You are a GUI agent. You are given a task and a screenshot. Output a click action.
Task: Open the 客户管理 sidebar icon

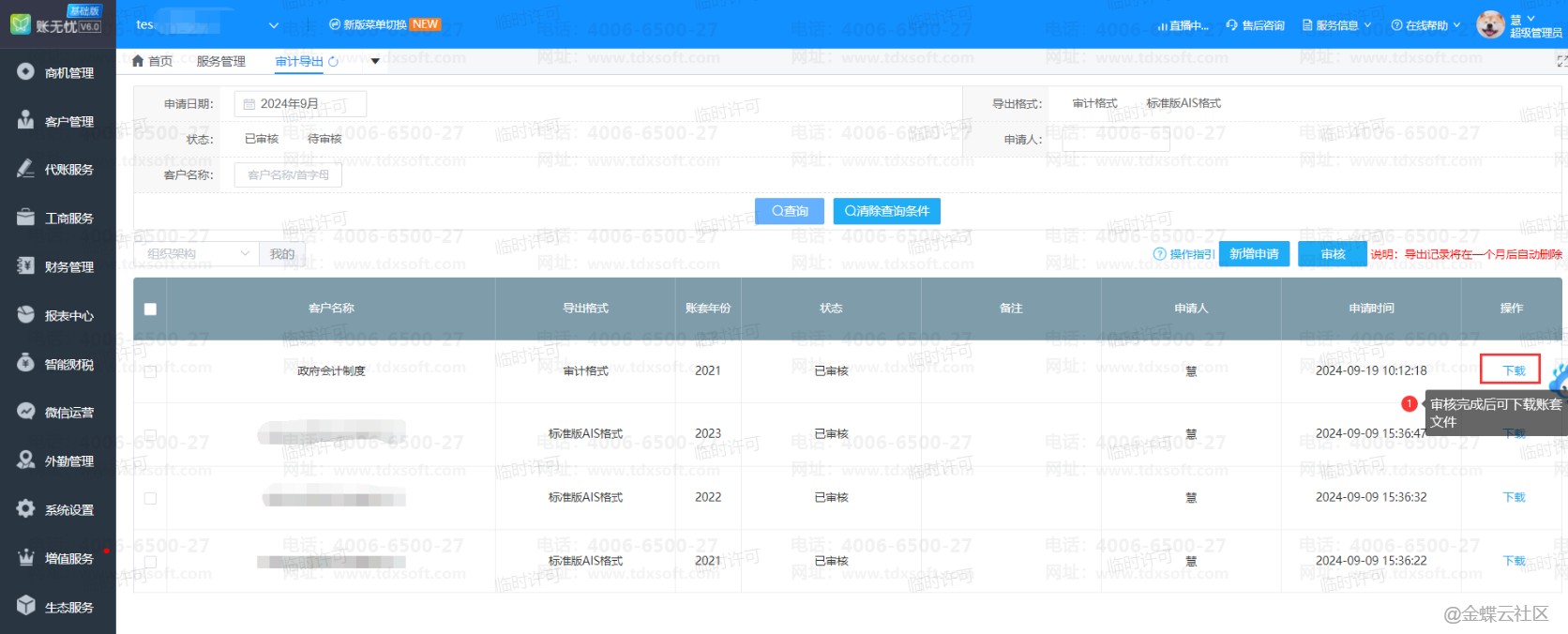(x=25, y=120)
